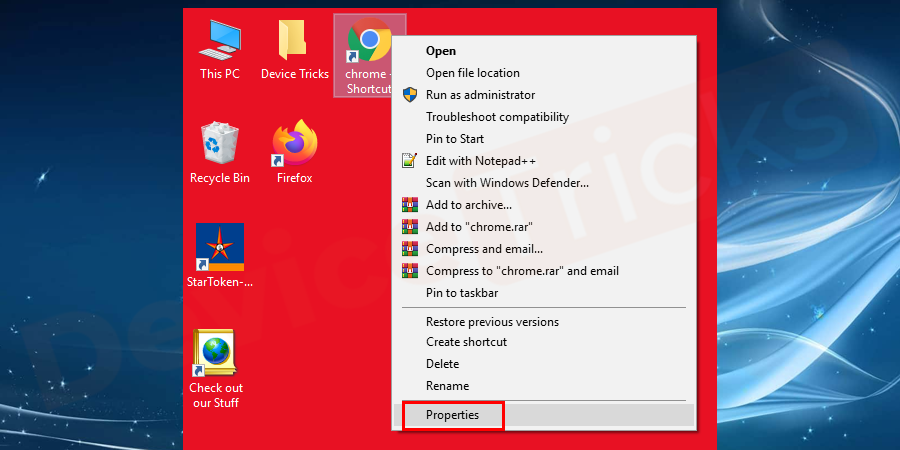This screenshot has width=900, height=450.
Task: Click WinRAR icon beside Compress to "chrome.rar" and email
Action: (410, 270)
